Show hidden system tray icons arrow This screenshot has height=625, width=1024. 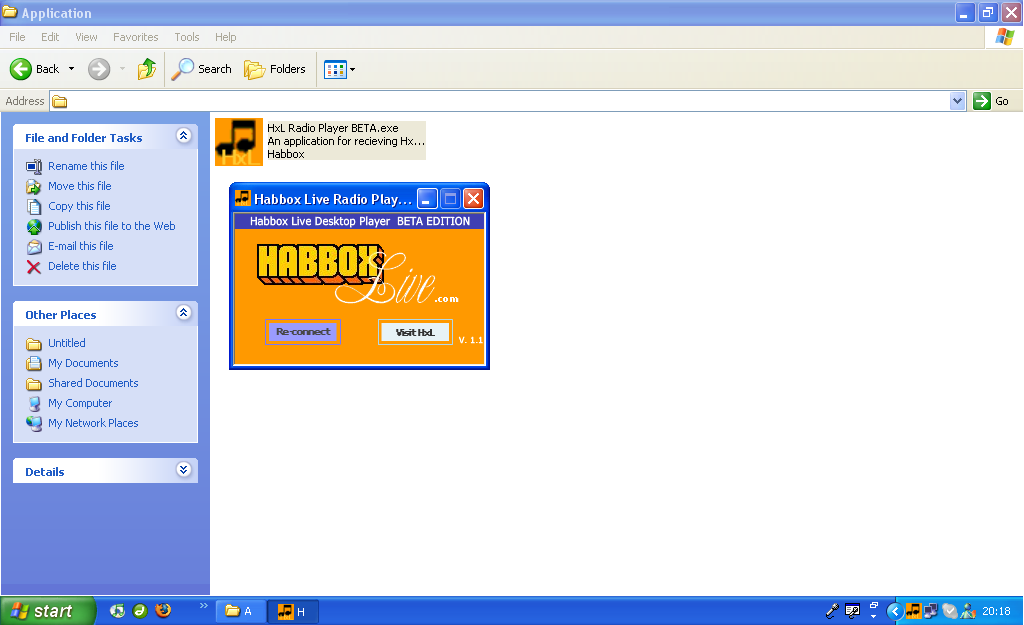click(x=895, y=611)
